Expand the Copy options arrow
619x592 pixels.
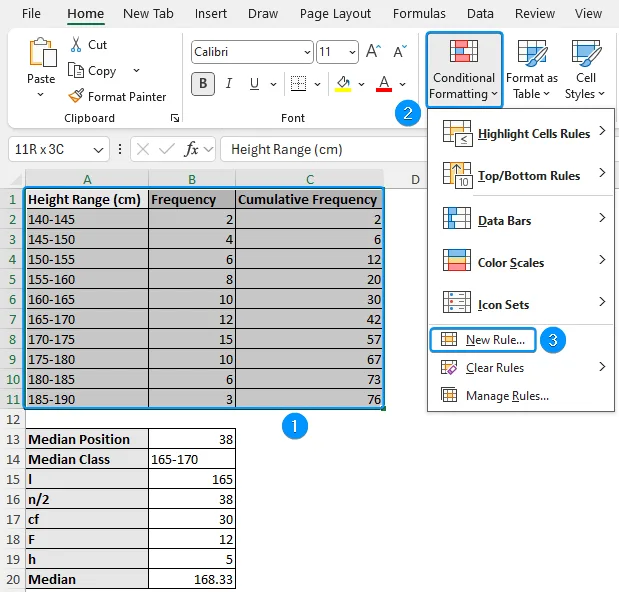[136, 71]
